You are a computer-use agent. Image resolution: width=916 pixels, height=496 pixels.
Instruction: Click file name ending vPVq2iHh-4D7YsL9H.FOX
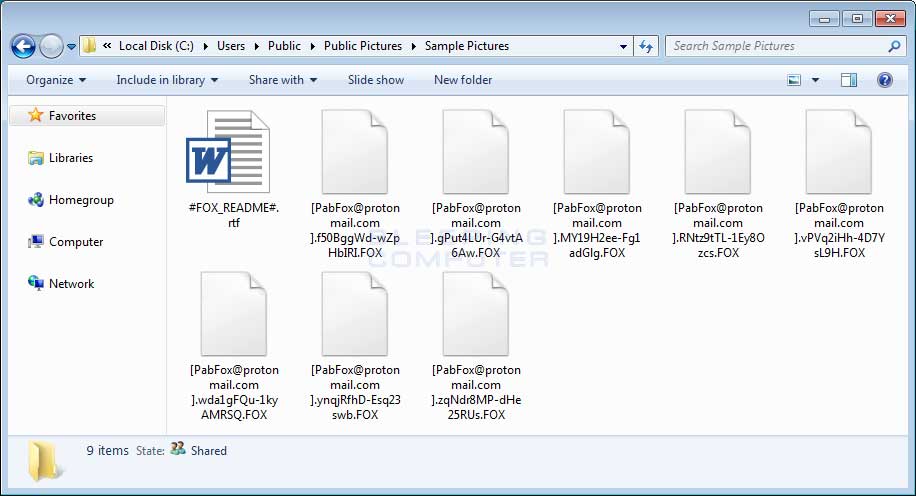[839, 230]
